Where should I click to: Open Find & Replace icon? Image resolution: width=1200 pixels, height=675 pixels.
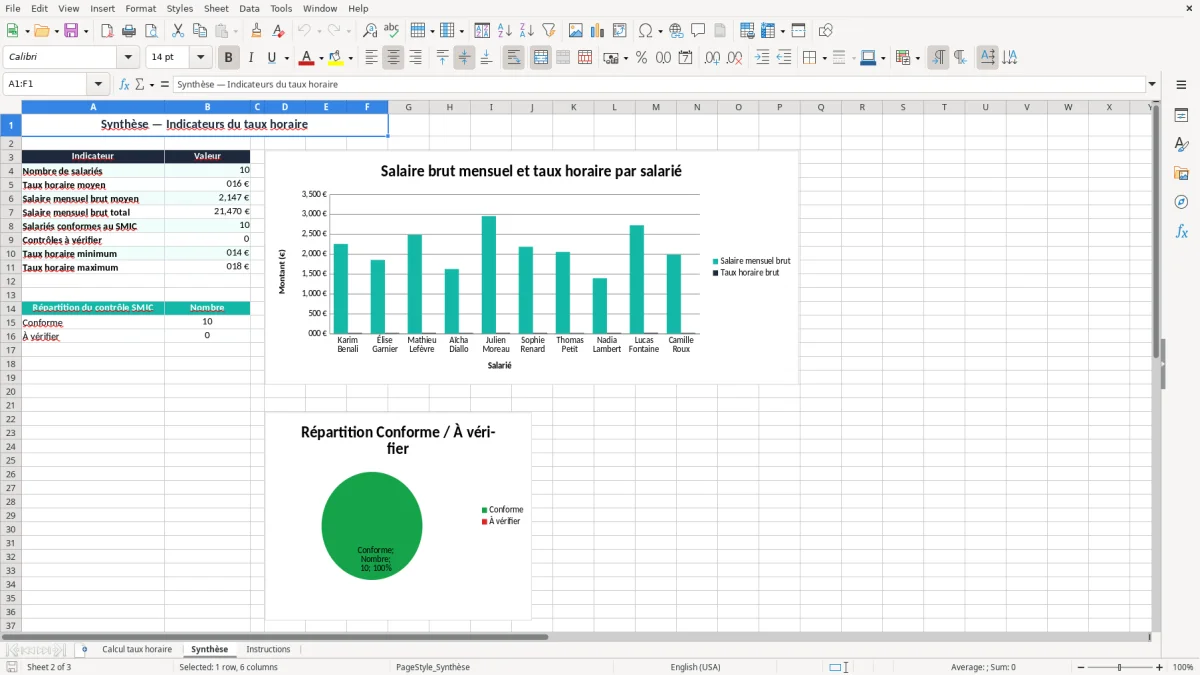pyautogui.click(x=370, y=31)
